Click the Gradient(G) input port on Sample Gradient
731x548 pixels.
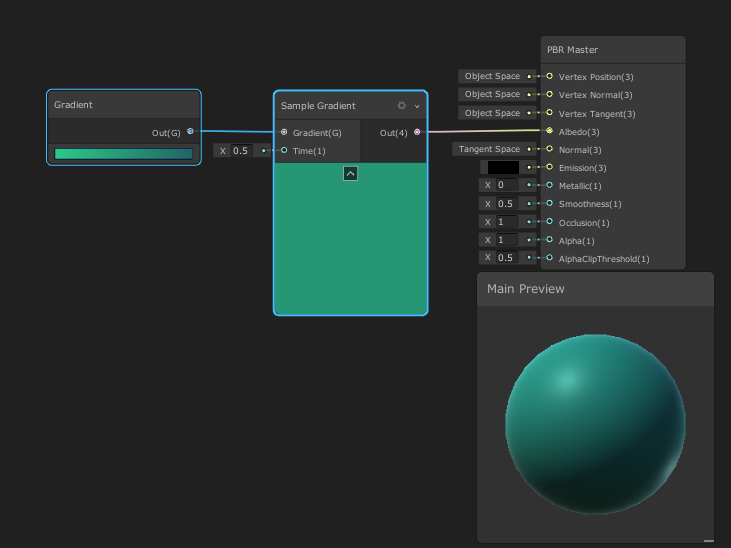click(x=284, y=132)
